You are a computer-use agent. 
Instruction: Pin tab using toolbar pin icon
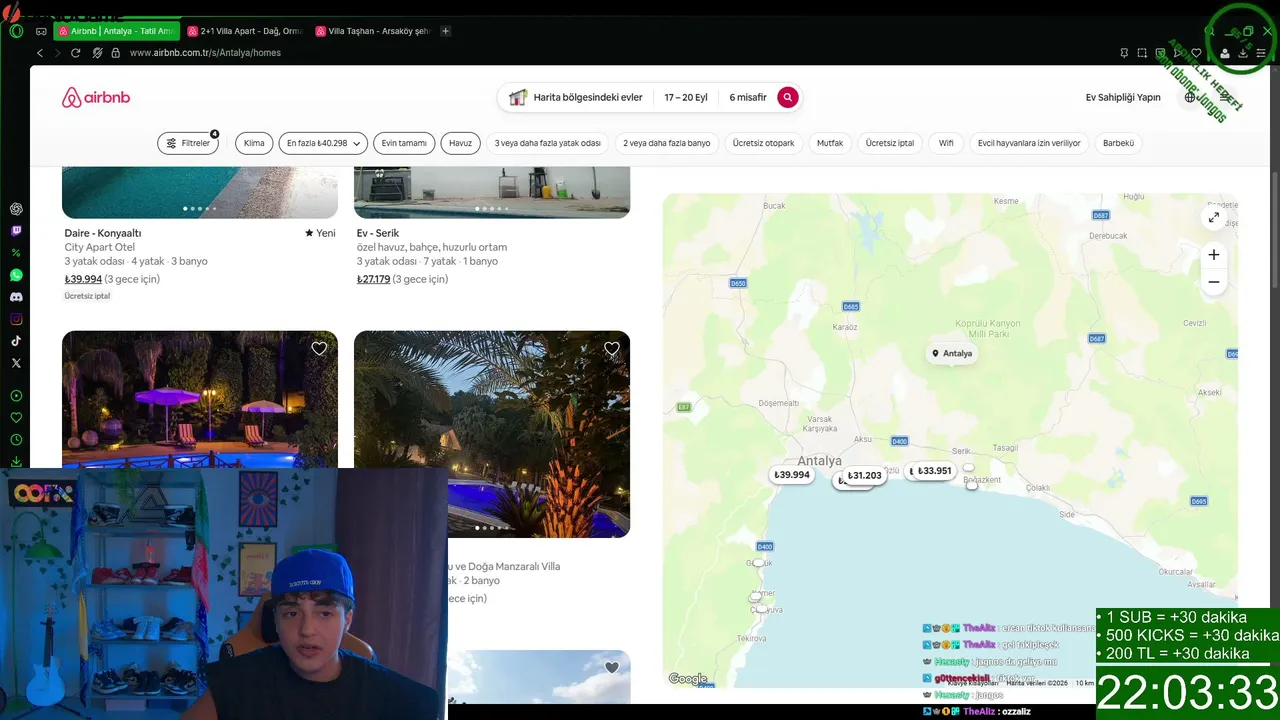(1124, 53)
